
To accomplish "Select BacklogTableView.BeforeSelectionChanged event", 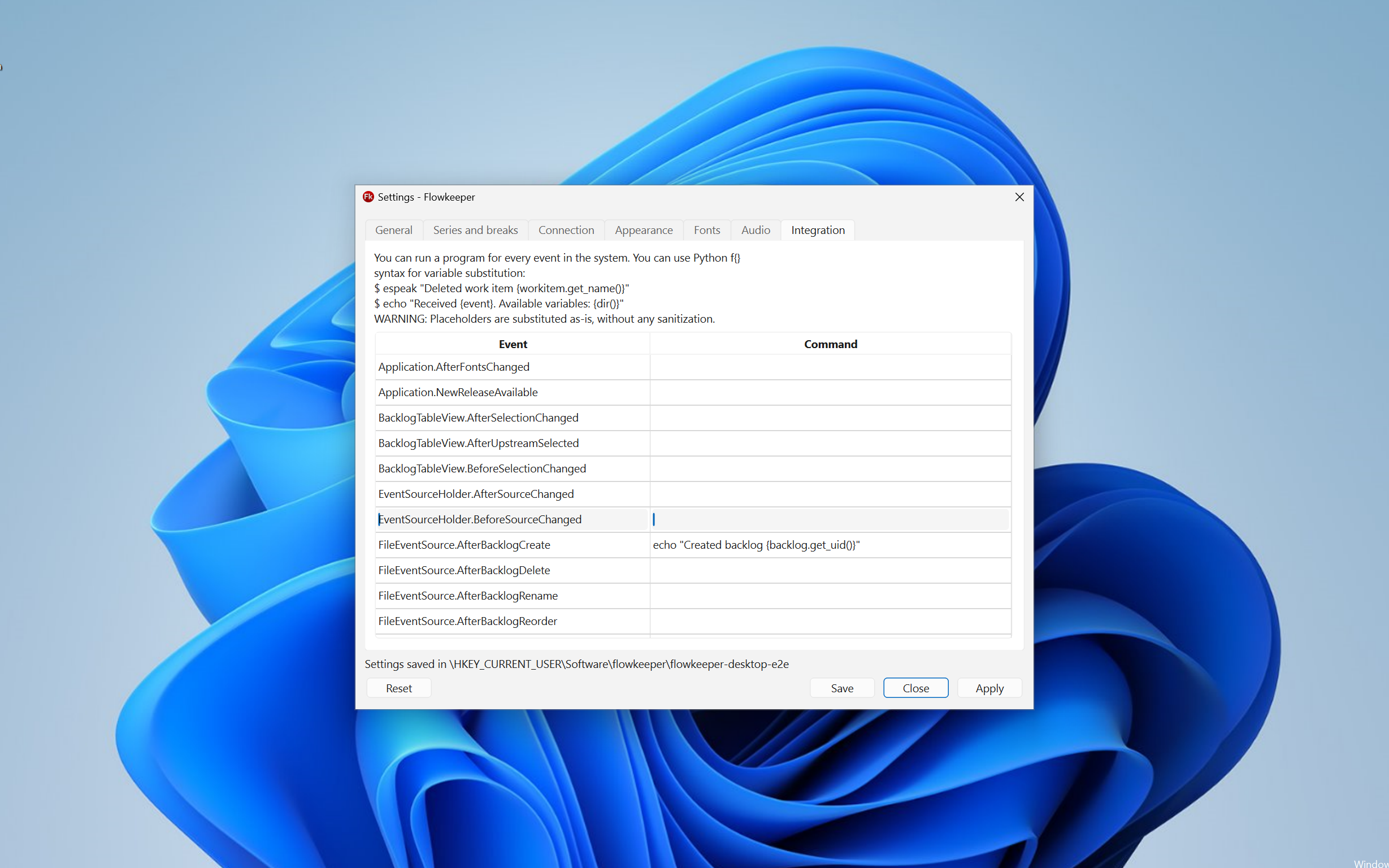I will click(513, 469).
